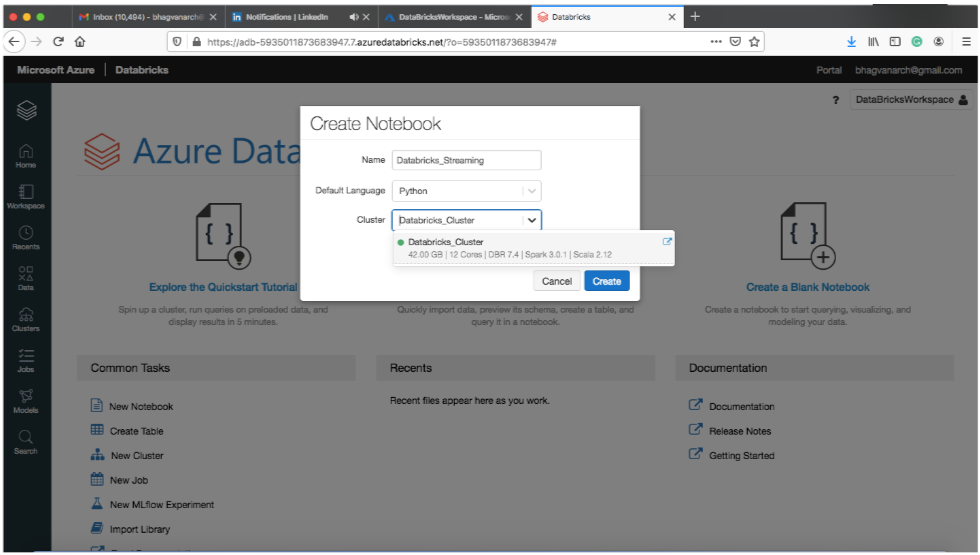This screenshot has width=980, height=555.
Task: Click the bhagvanarch@gmail.com account text
Action: pyautogui.click(x=909, y=70)
